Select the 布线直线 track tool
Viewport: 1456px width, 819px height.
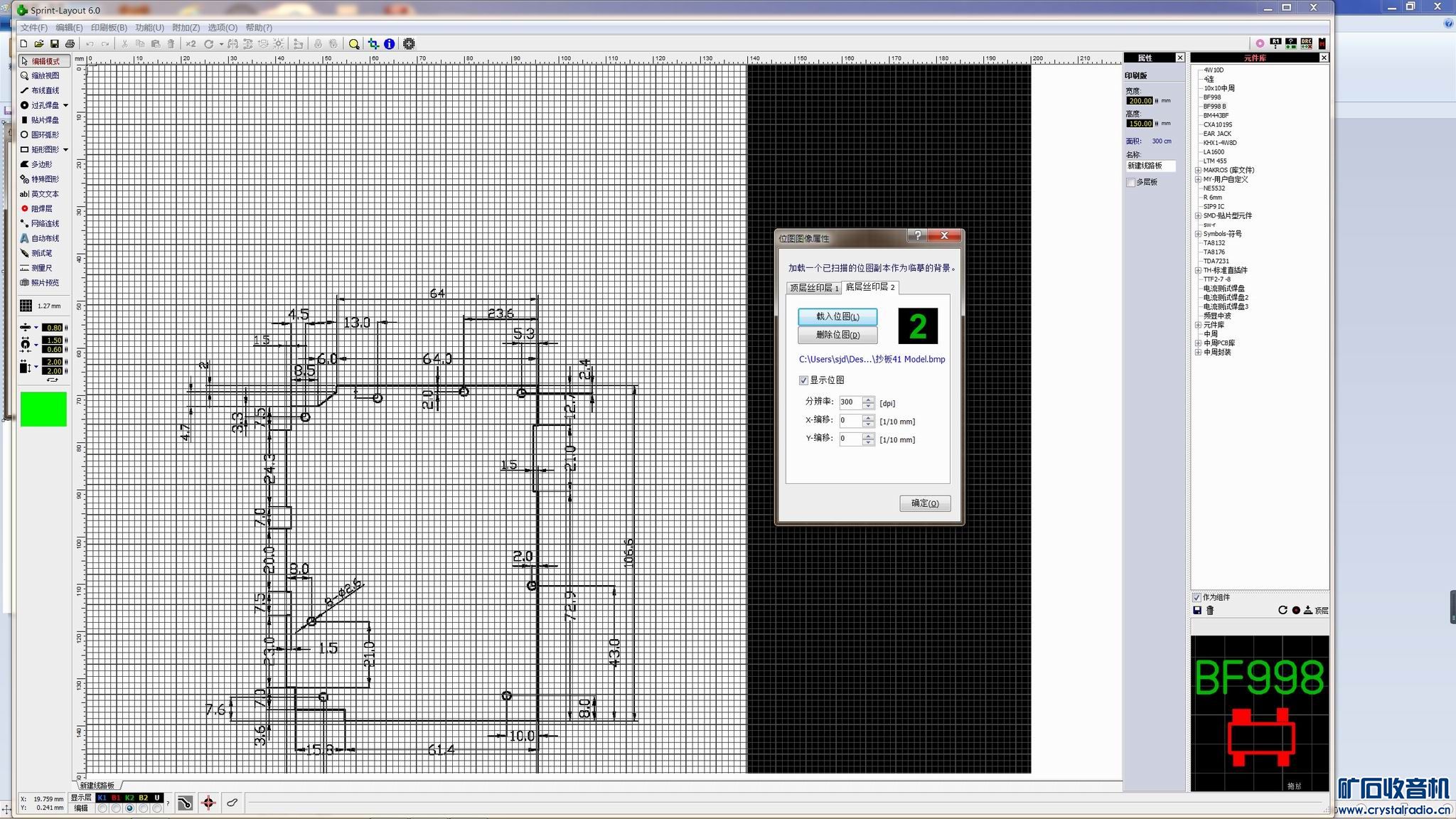[44, 90]
